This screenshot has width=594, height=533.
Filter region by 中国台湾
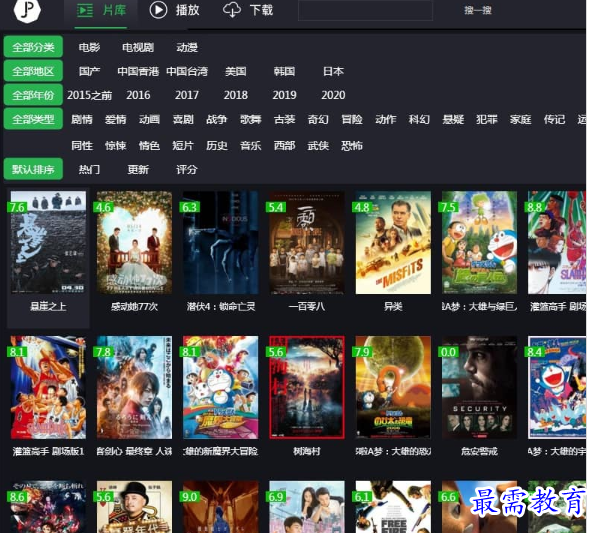(x=187, y=71)
